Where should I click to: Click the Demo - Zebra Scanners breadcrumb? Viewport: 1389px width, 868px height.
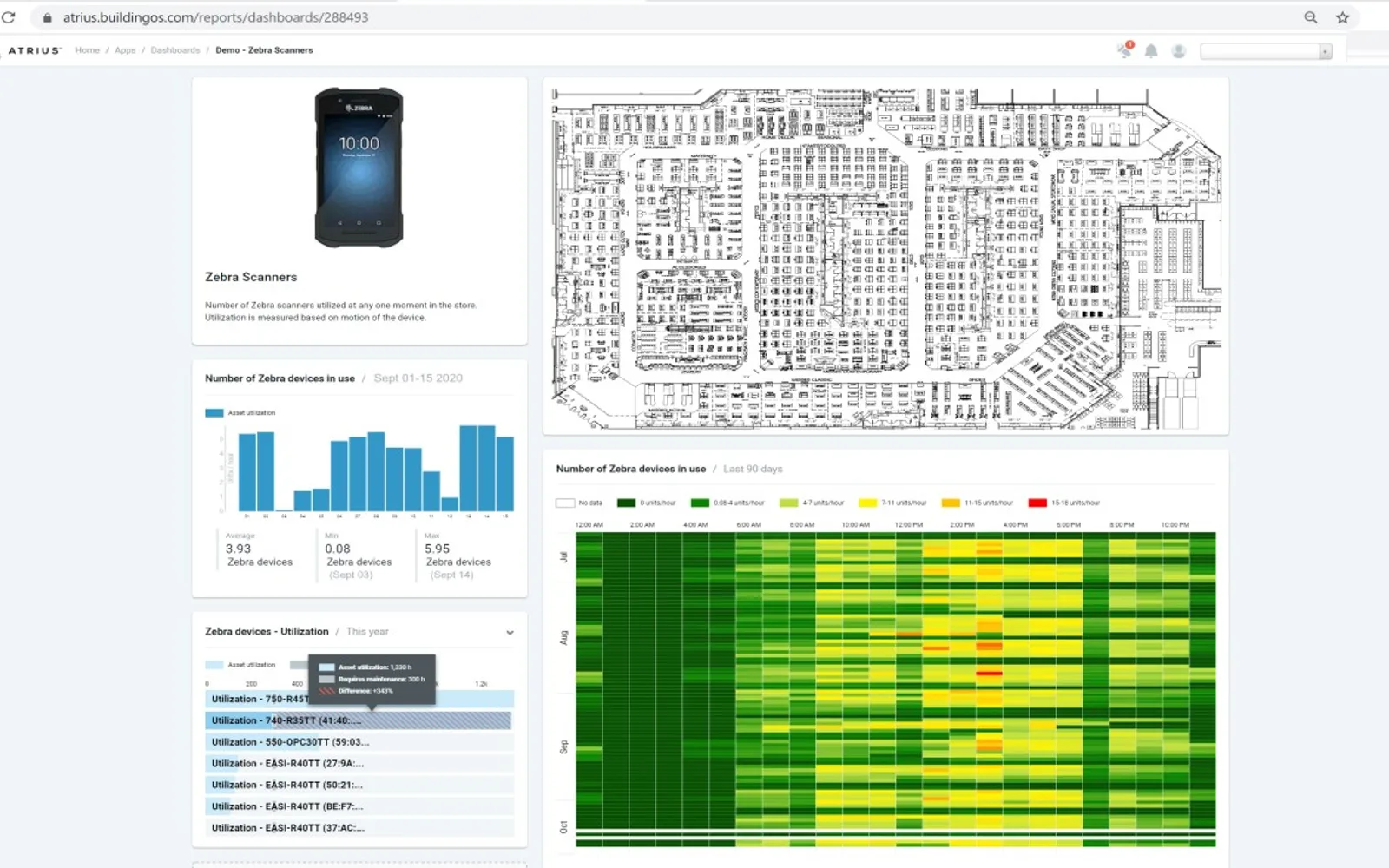tap(264, 50)
